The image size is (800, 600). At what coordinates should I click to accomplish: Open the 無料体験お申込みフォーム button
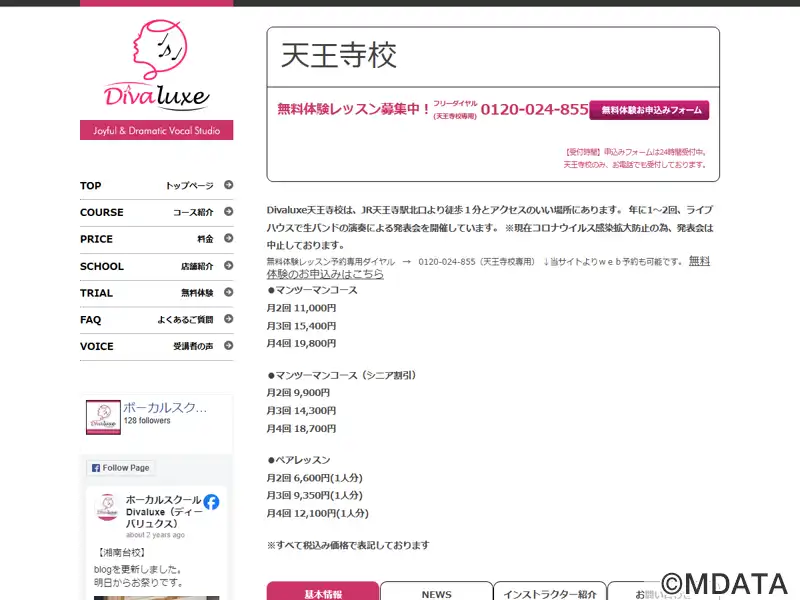click(649, 110)
